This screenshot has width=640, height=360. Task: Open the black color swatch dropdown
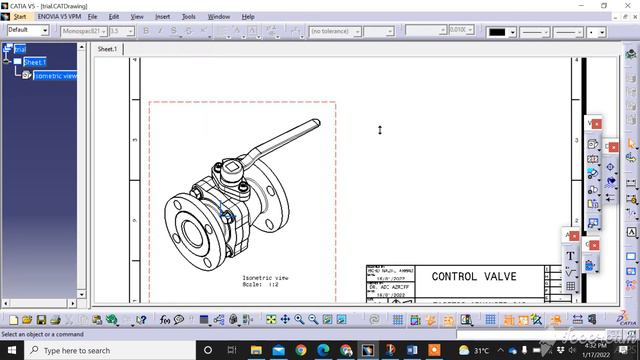tap(513, 32)
